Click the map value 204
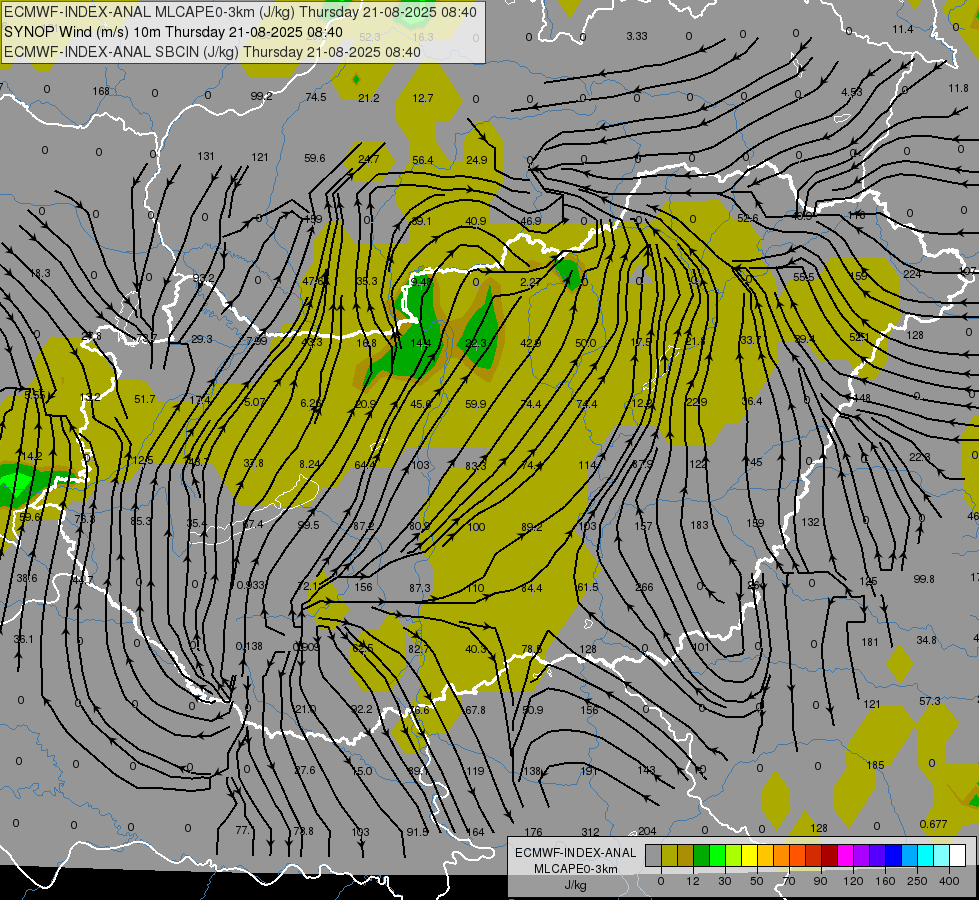979x900 pixels. click(647, 831)
